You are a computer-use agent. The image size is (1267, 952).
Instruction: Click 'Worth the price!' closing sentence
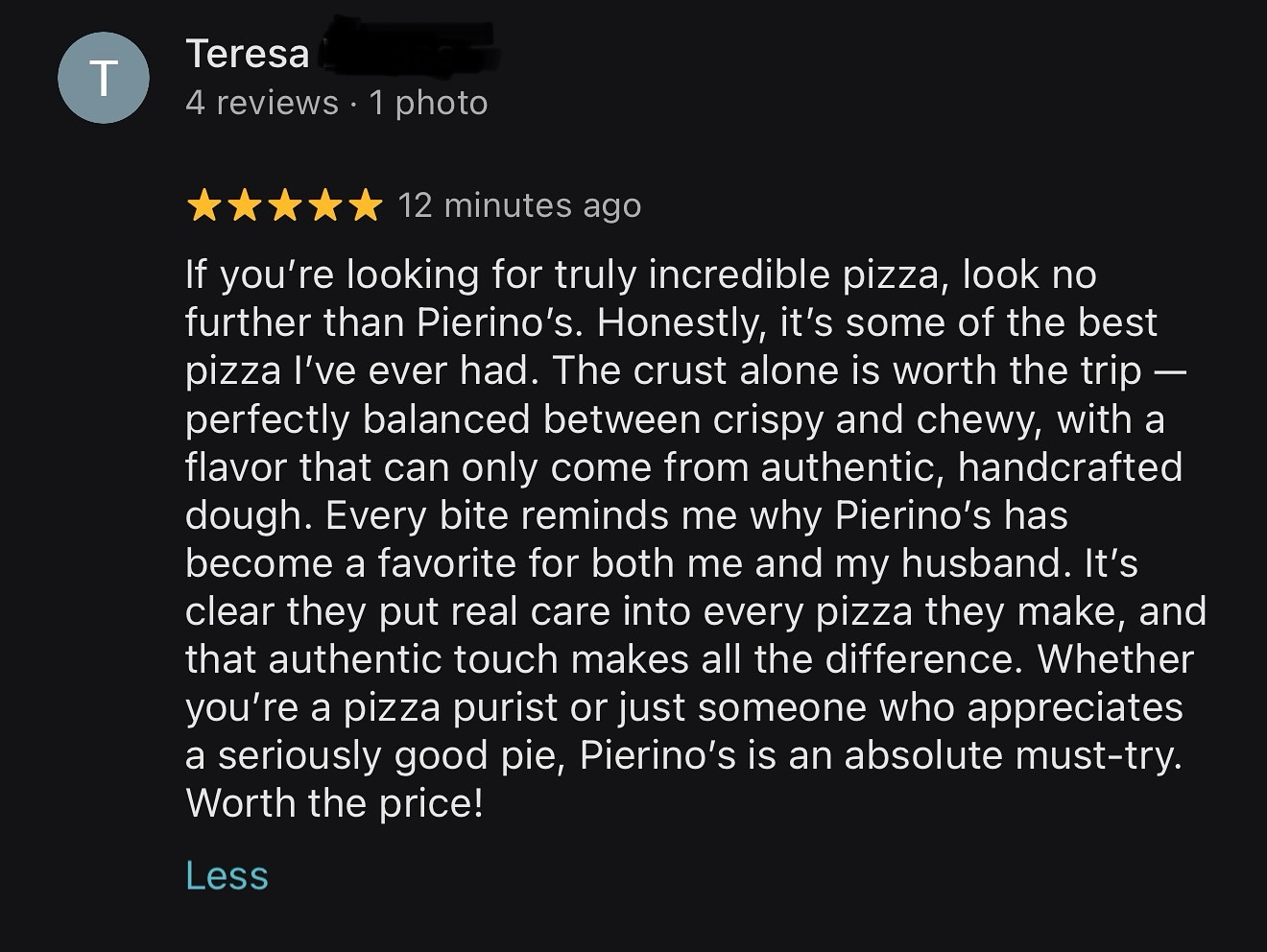pyautogui.click(x=335, y=803)
